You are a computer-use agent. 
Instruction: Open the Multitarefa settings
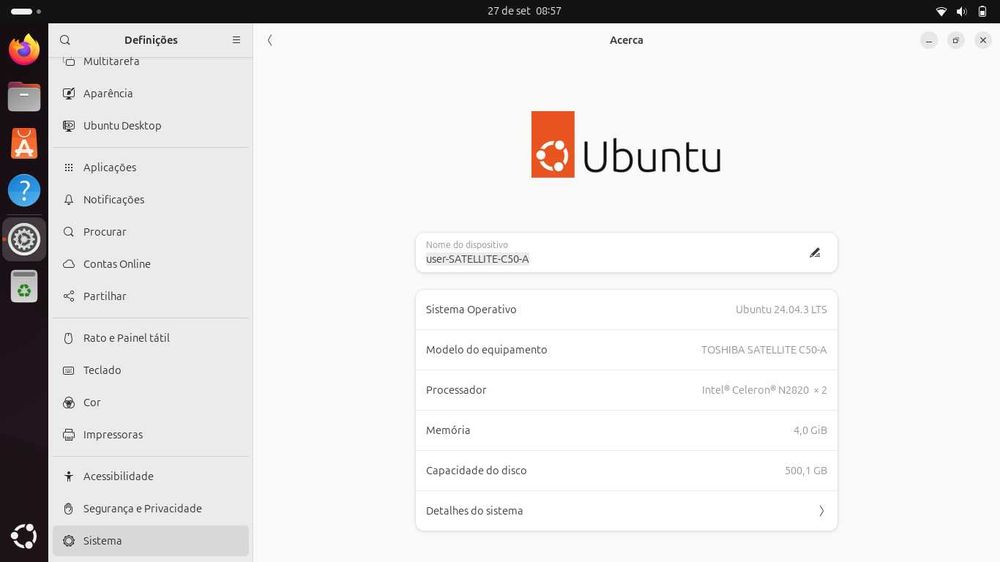151,61
